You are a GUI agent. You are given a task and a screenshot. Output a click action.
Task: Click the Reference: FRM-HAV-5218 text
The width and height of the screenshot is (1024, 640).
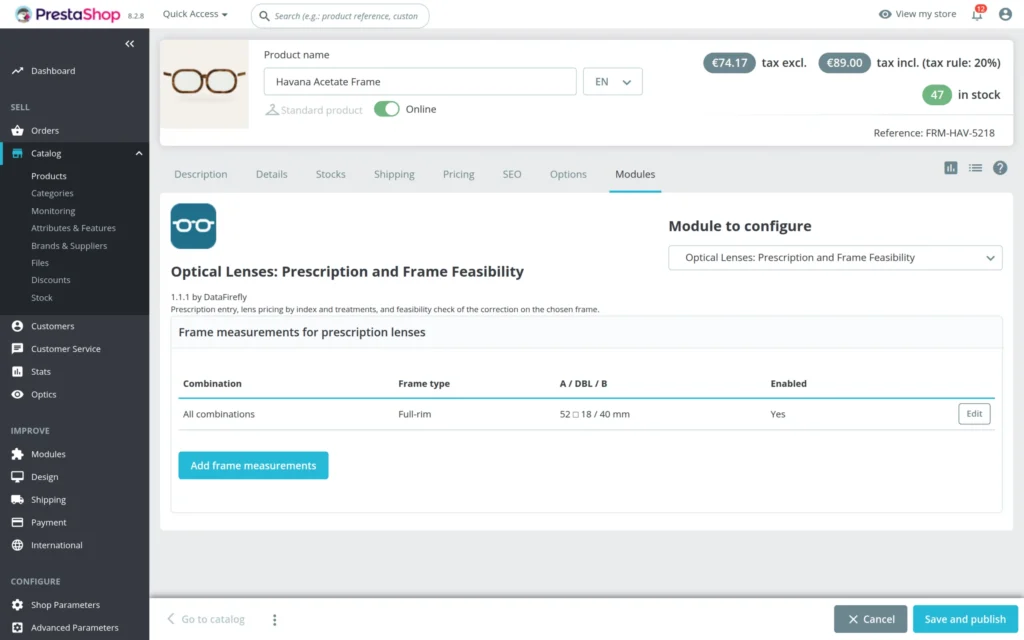[x=934, y=133]
